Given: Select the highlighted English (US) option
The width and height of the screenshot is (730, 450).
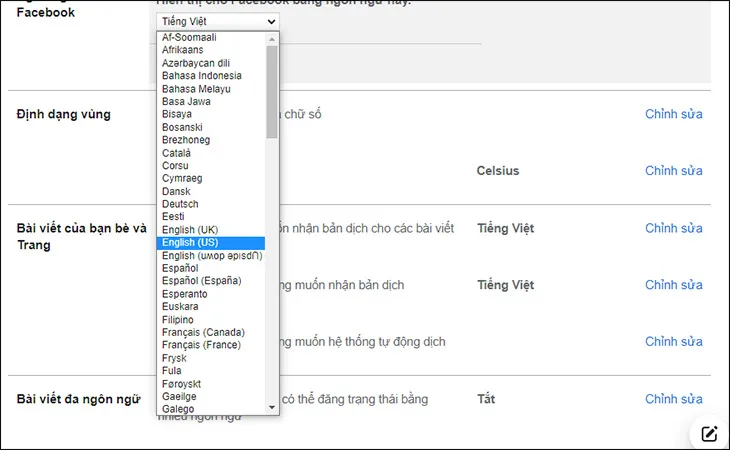Looking at the screenshot, I should coord(211,242).
